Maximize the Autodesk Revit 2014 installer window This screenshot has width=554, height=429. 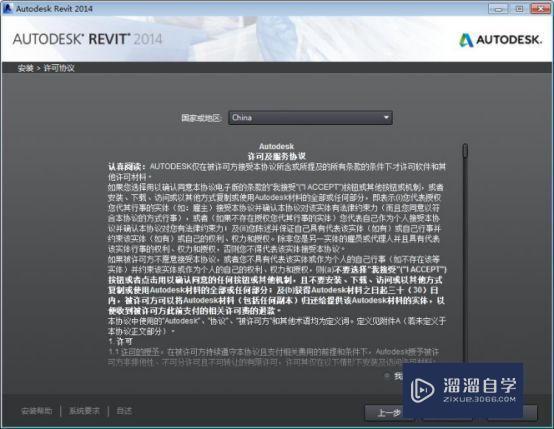pos(519,9)
